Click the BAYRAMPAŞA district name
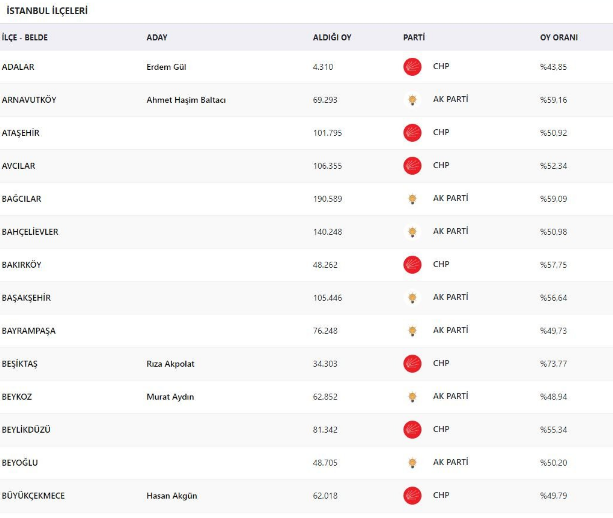The height and width of the screenshot is (518, 613). 29,331
